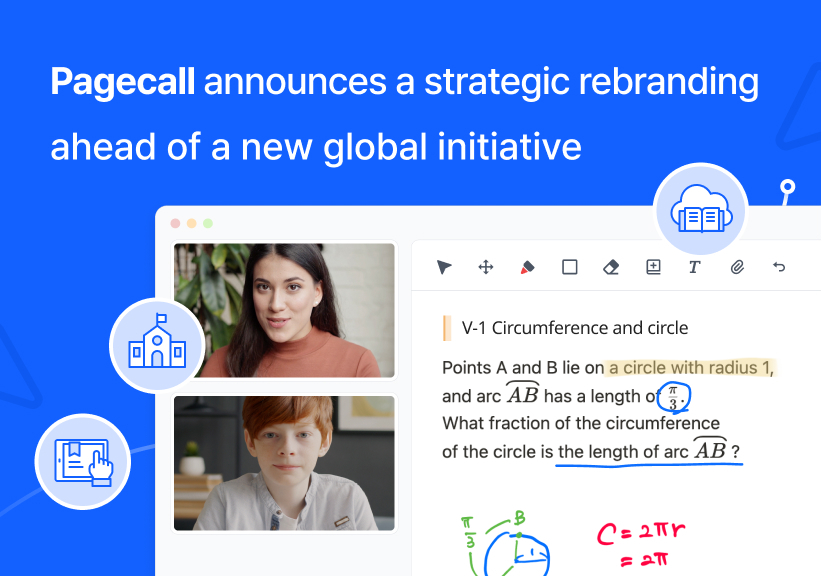
Task: Select the rectangle shape tool
Action: tap(570, 267)
